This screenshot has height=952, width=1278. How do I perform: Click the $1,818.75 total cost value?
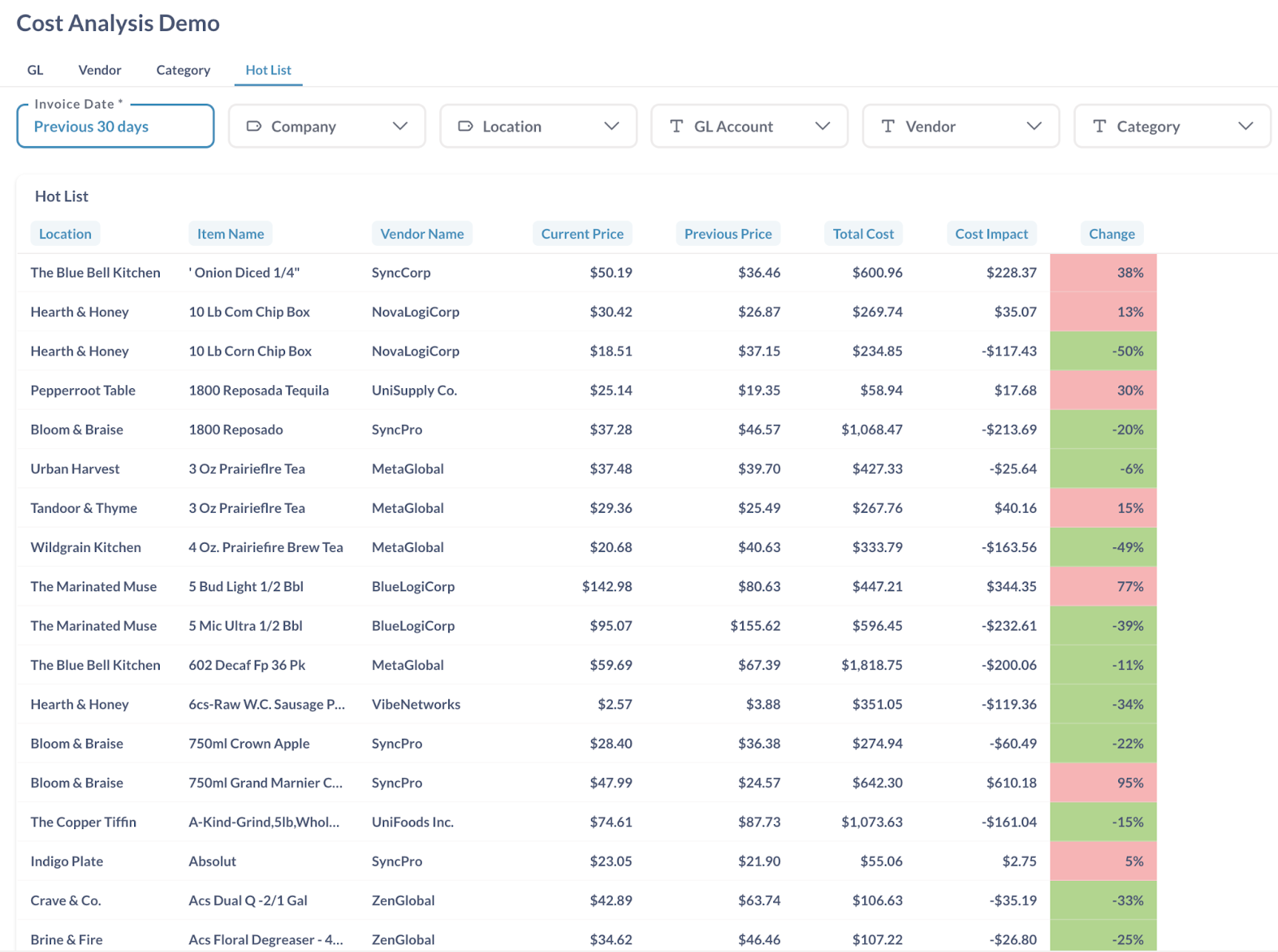pyautogui.click(x=871, y=665)
